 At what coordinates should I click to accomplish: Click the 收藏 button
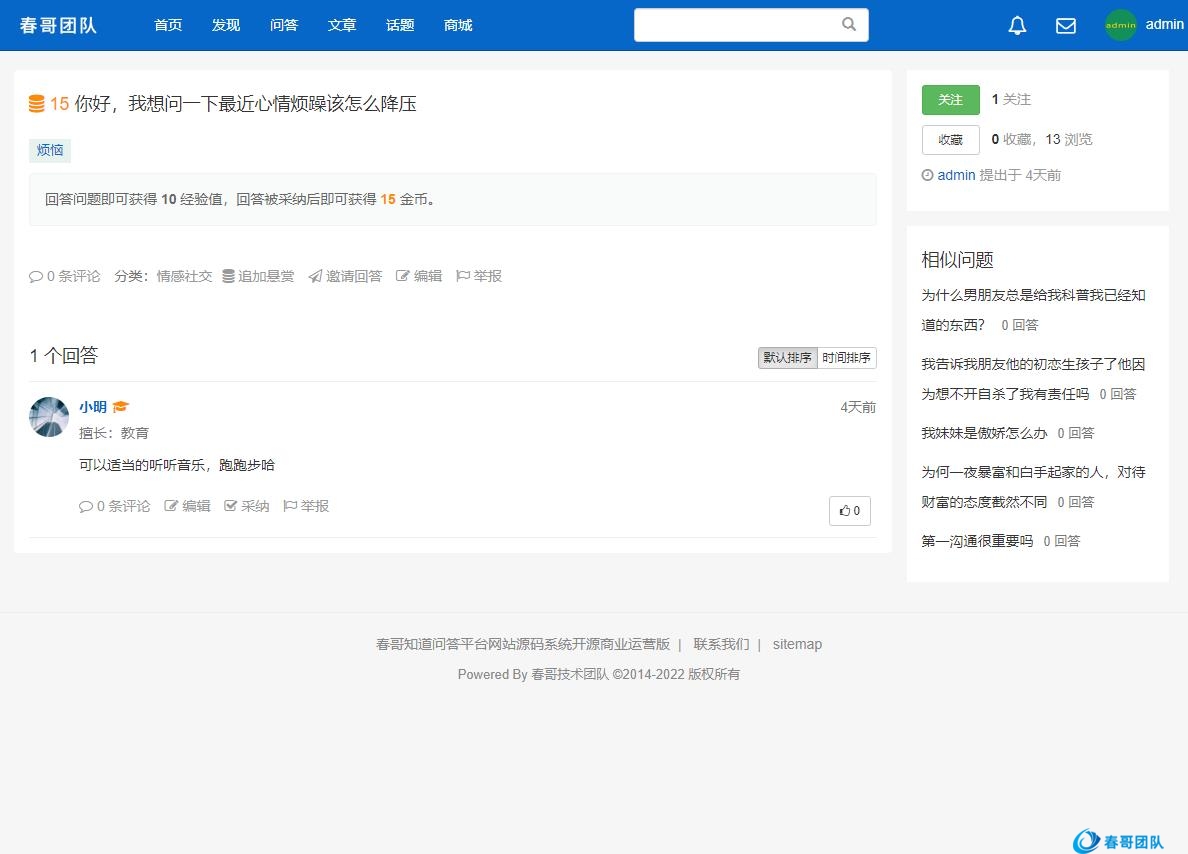point(950,140)
